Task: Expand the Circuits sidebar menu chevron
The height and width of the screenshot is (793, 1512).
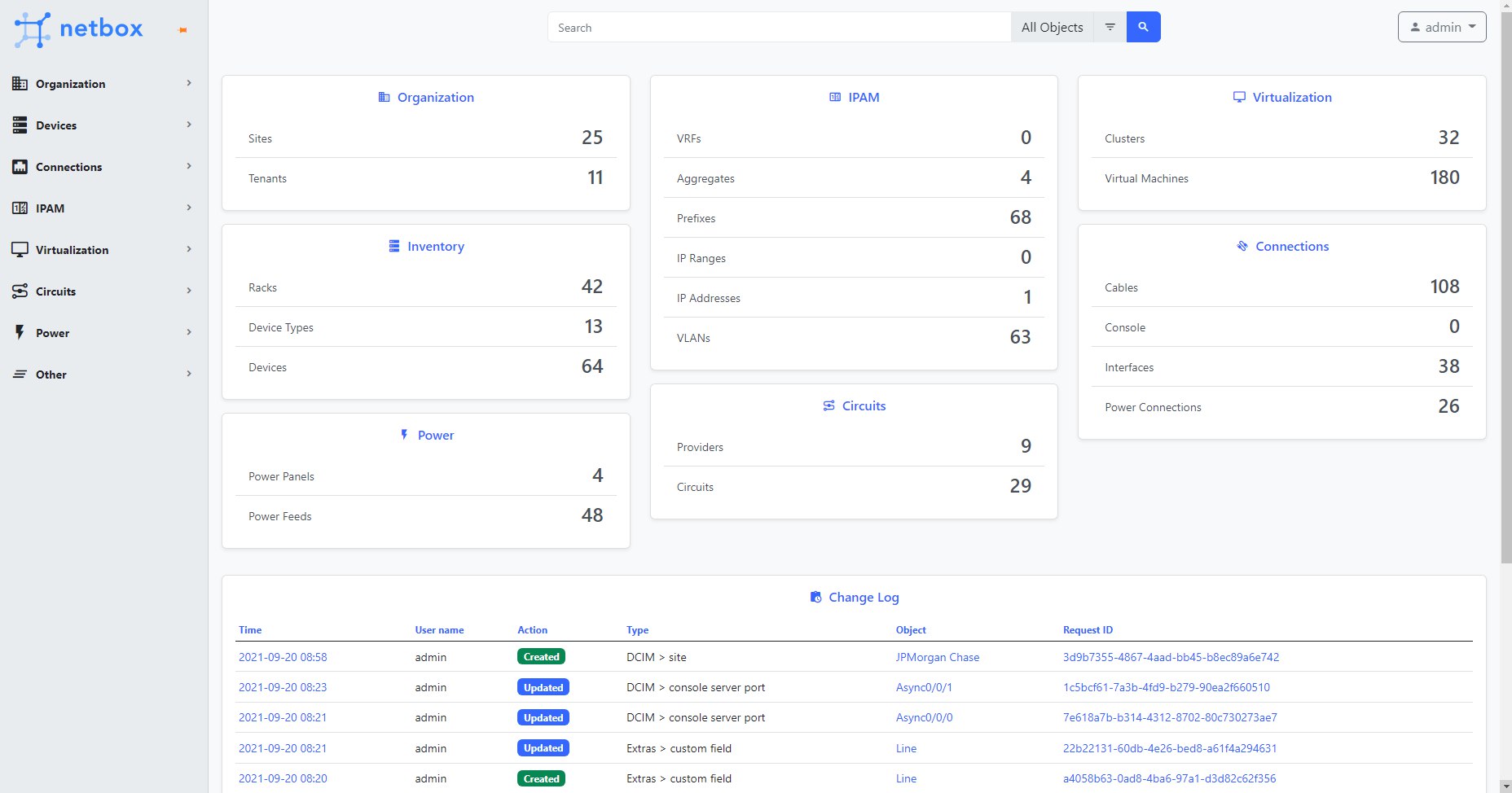Action: point(189,291)
